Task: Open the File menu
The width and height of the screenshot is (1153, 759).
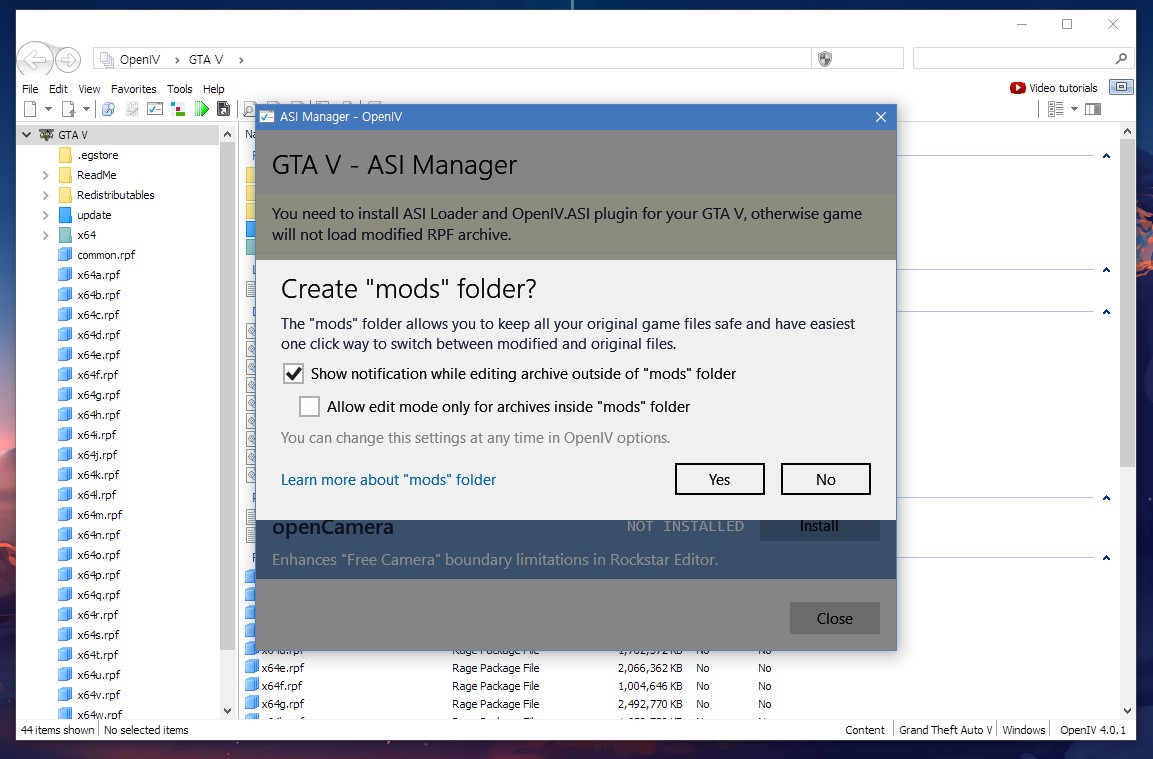Action: [x=30, y=89]
